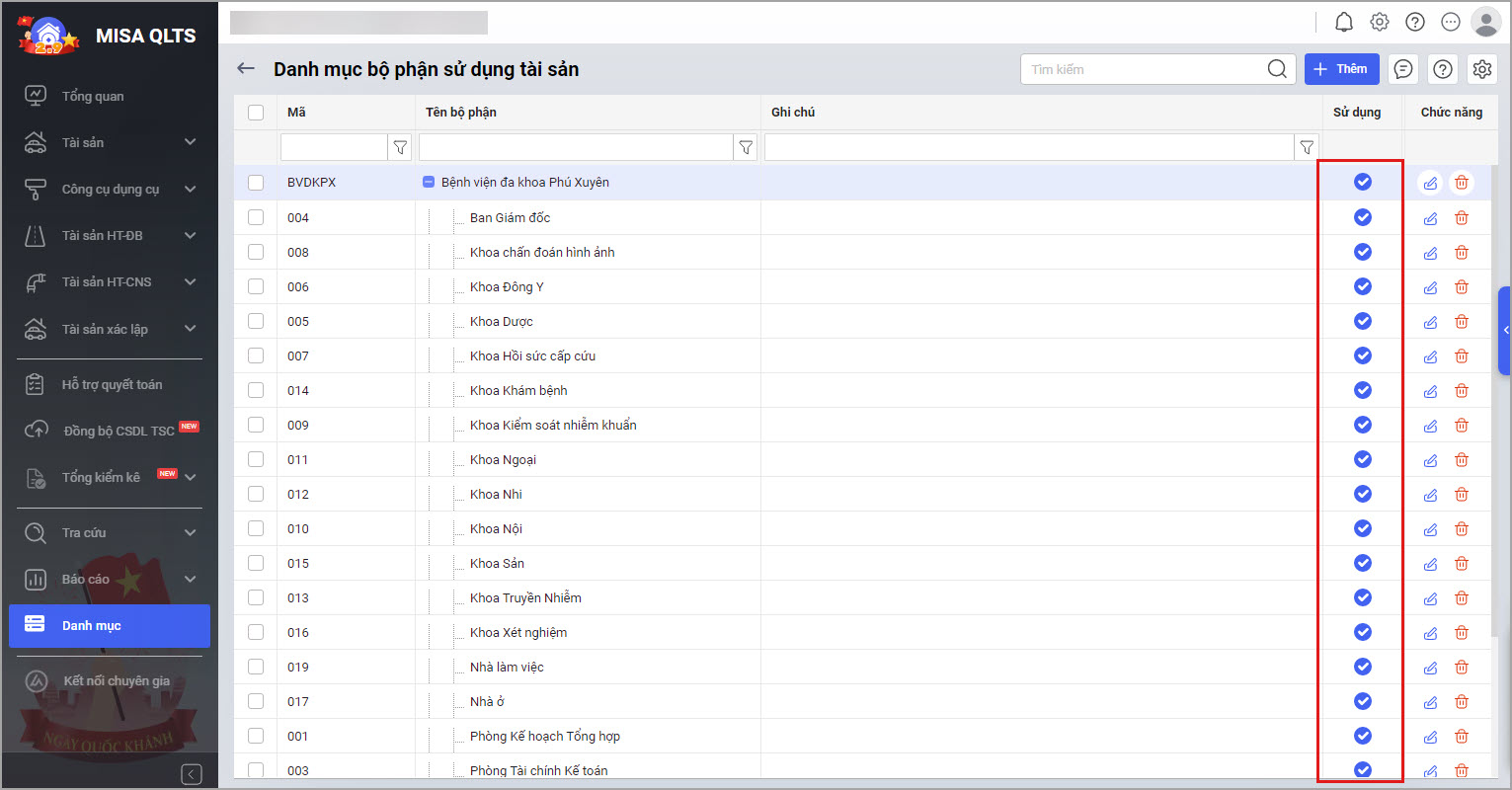The image size is (1512, 790).
Task: Toggle the Sử dụng status for Khoa Nội
Action: (x=1363, y=528)
